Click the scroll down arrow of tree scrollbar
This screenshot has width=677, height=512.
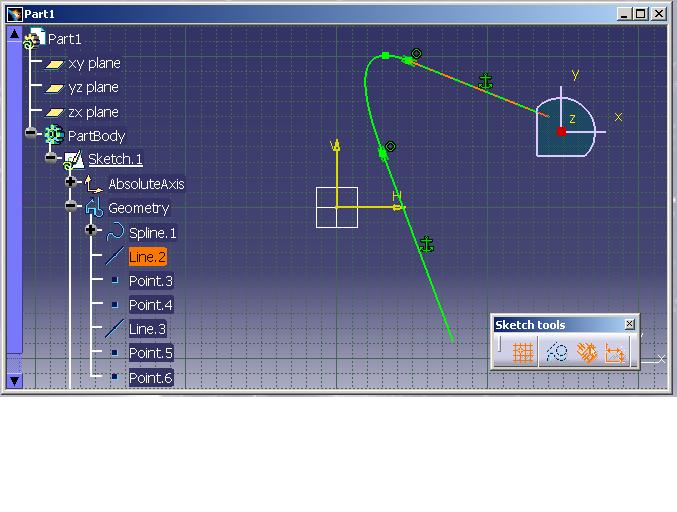(14, 381)
